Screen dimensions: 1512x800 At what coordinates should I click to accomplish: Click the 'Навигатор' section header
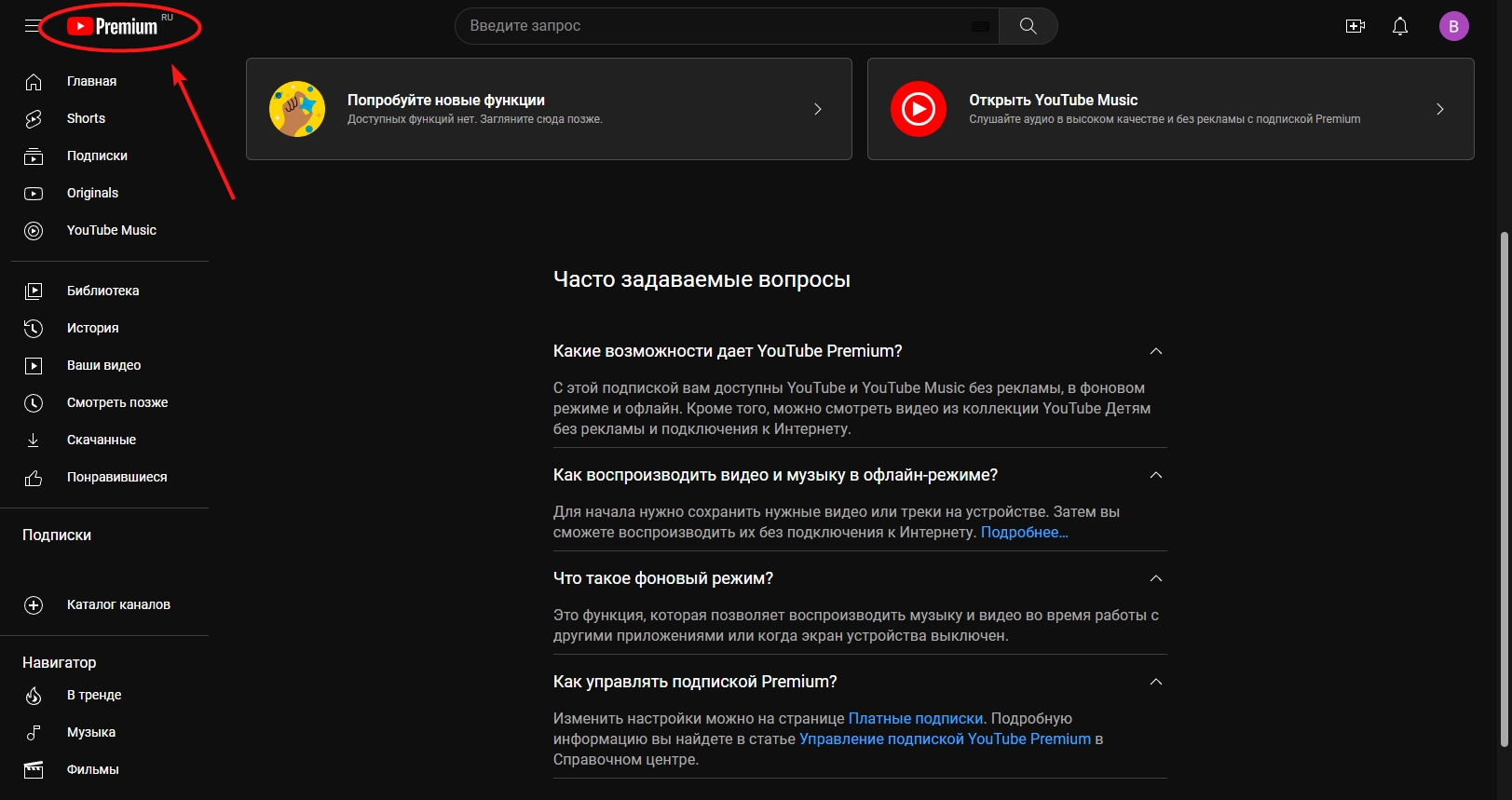(59, 662)
